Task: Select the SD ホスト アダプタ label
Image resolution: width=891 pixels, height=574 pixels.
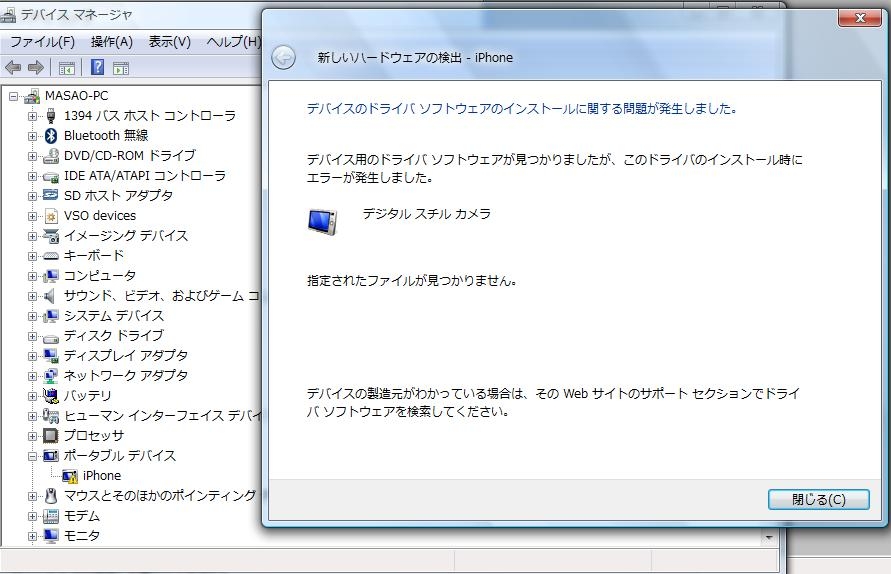Action: 118,196
